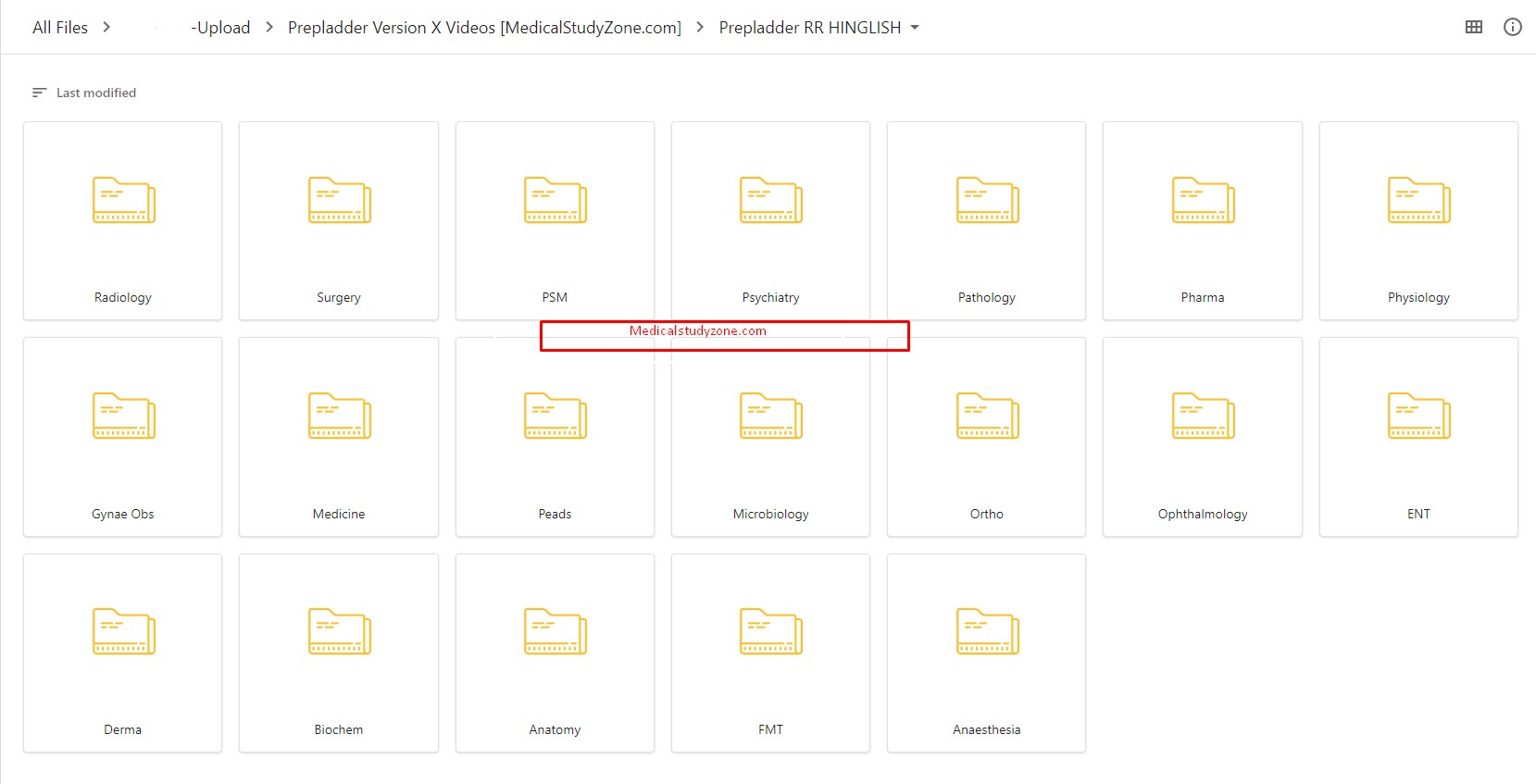
Task: Navigate to -Upload breadcrumb
Action: pyautogui.click(x=220, y=28)
